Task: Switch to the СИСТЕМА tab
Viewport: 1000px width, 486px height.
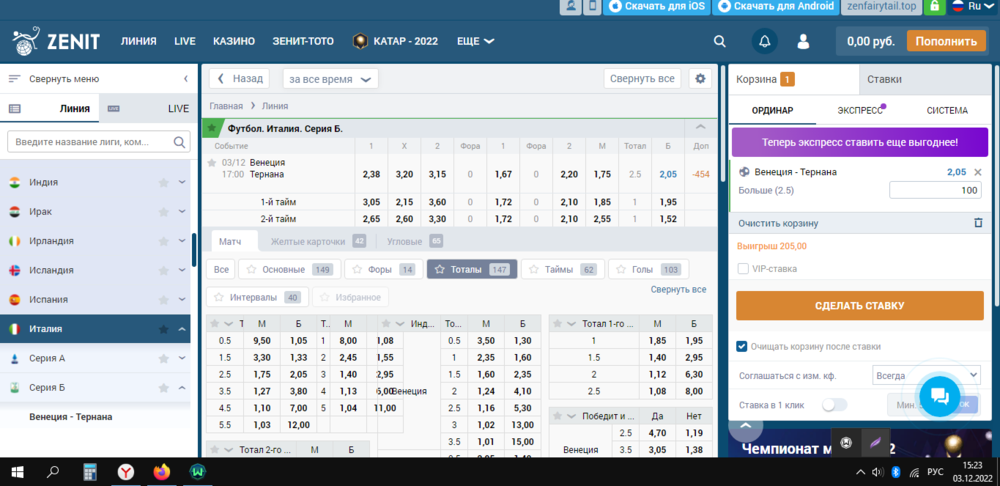Action: point(947,110)
